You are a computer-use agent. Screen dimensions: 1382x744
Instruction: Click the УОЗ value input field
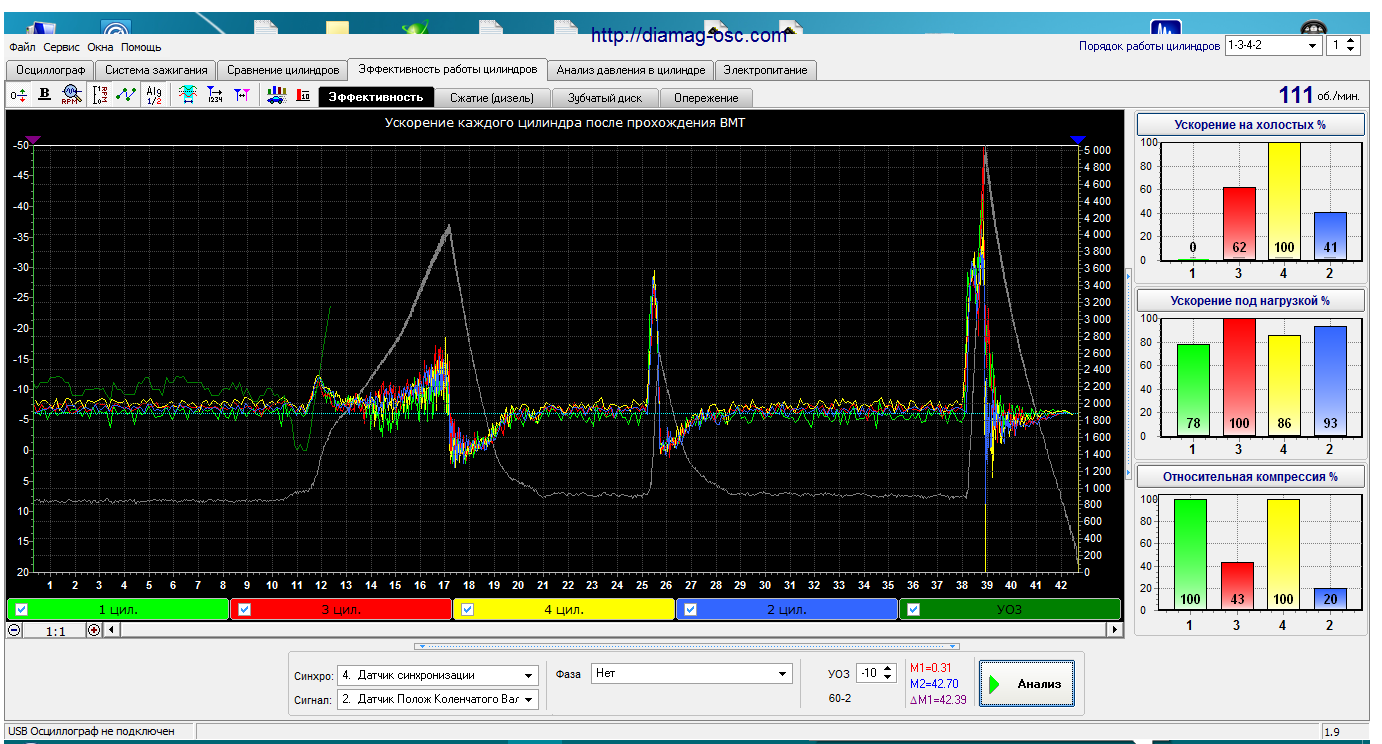click(x=868, y=674)
